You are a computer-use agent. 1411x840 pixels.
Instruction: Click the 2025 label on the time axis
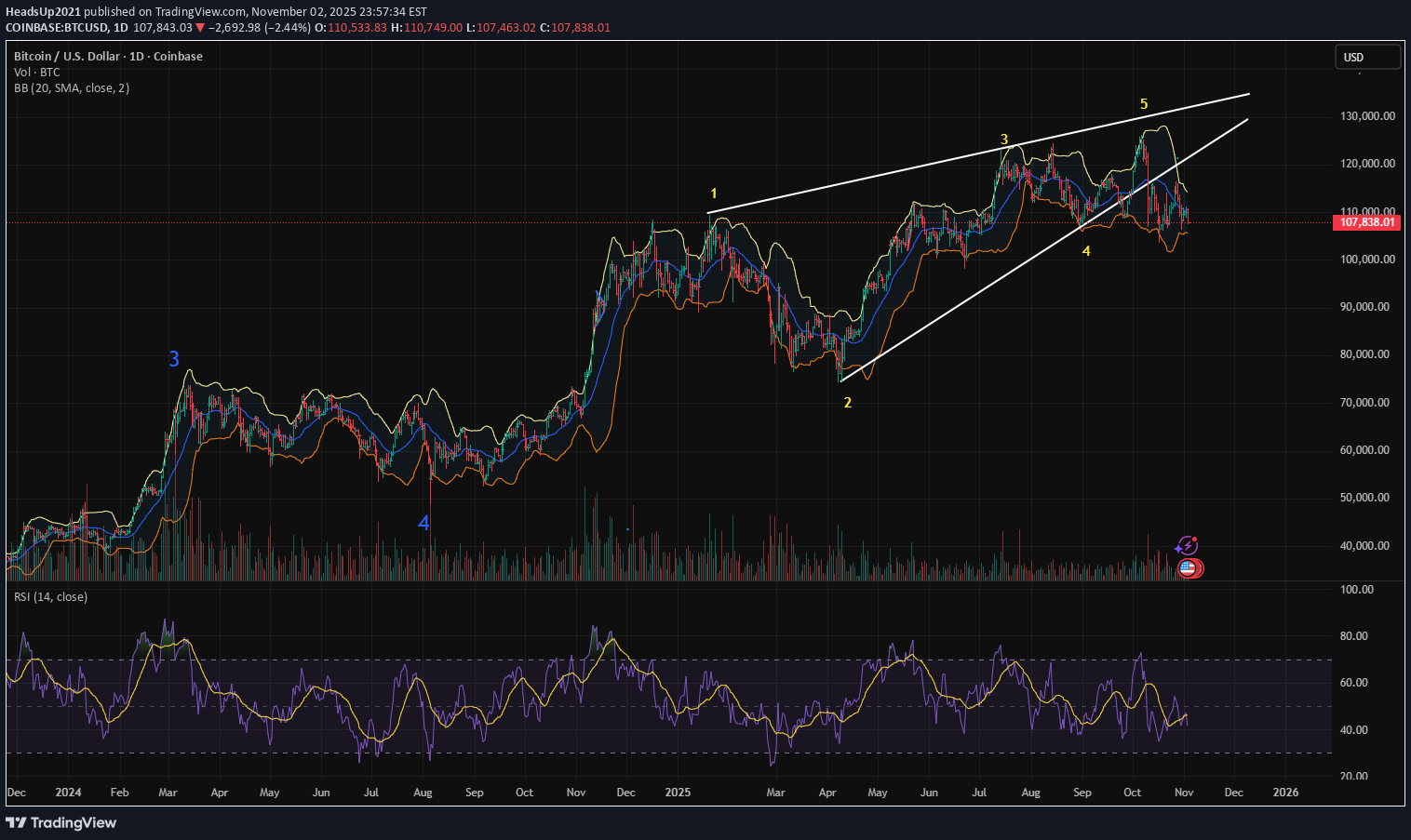(678, 793)
